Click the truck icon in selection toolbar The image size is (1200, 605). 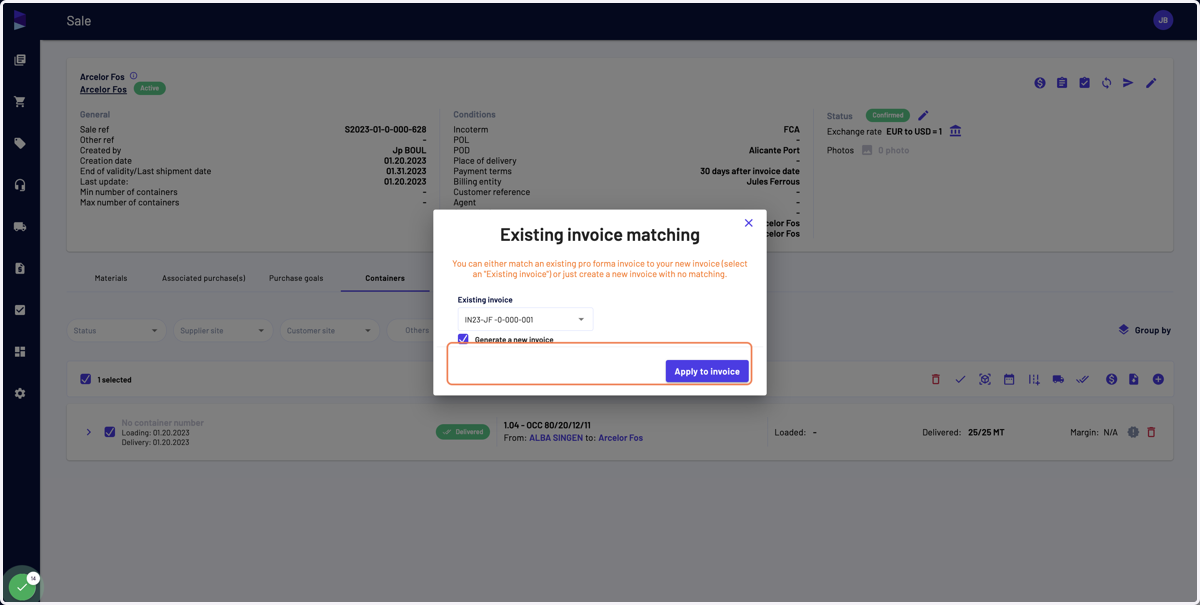1058,379
